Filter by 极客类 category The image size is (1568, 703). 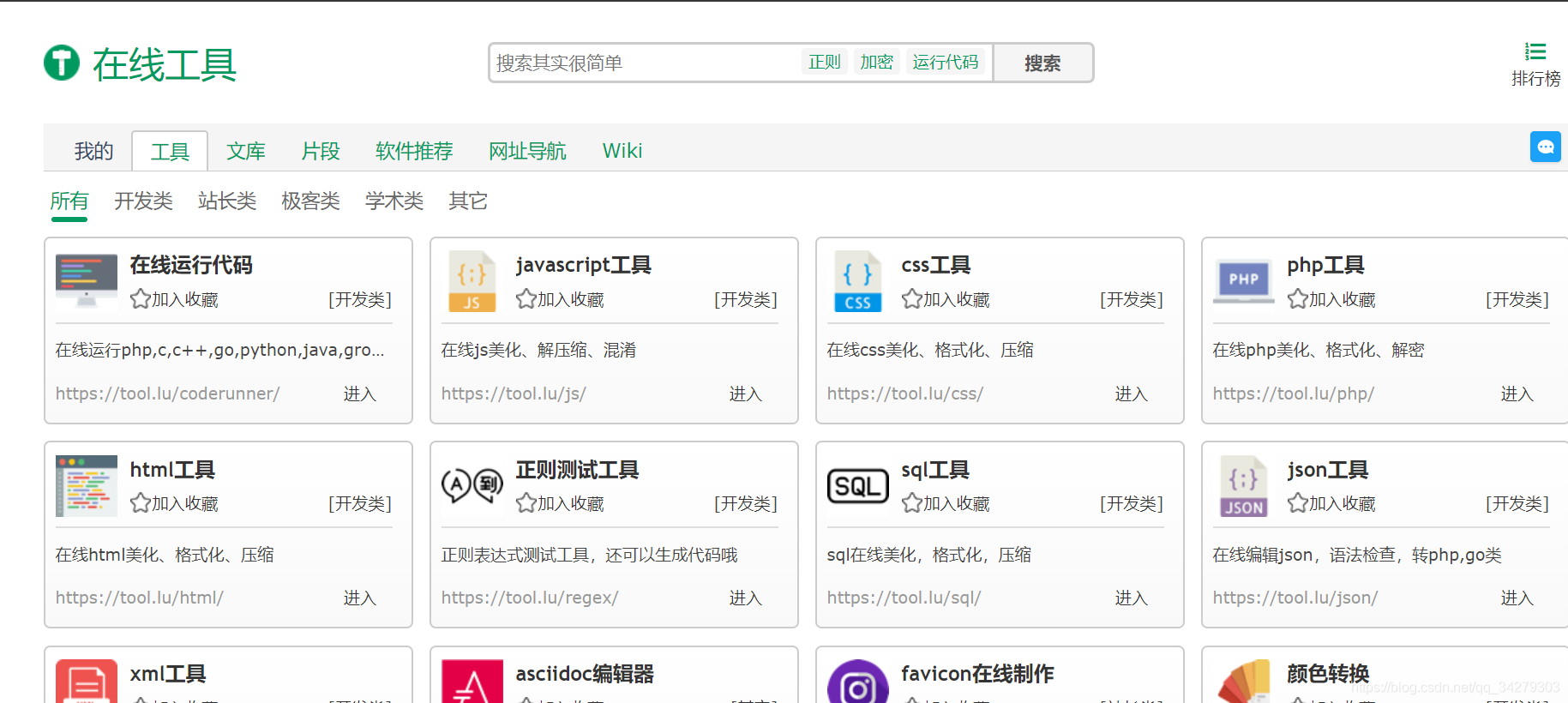tap(310, 201)
